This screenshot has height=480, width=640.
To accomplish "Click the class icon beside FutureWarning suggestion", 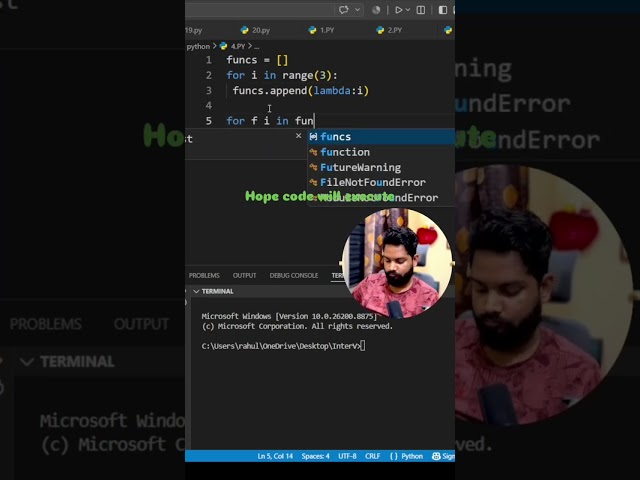I will (x=313, y=167).
